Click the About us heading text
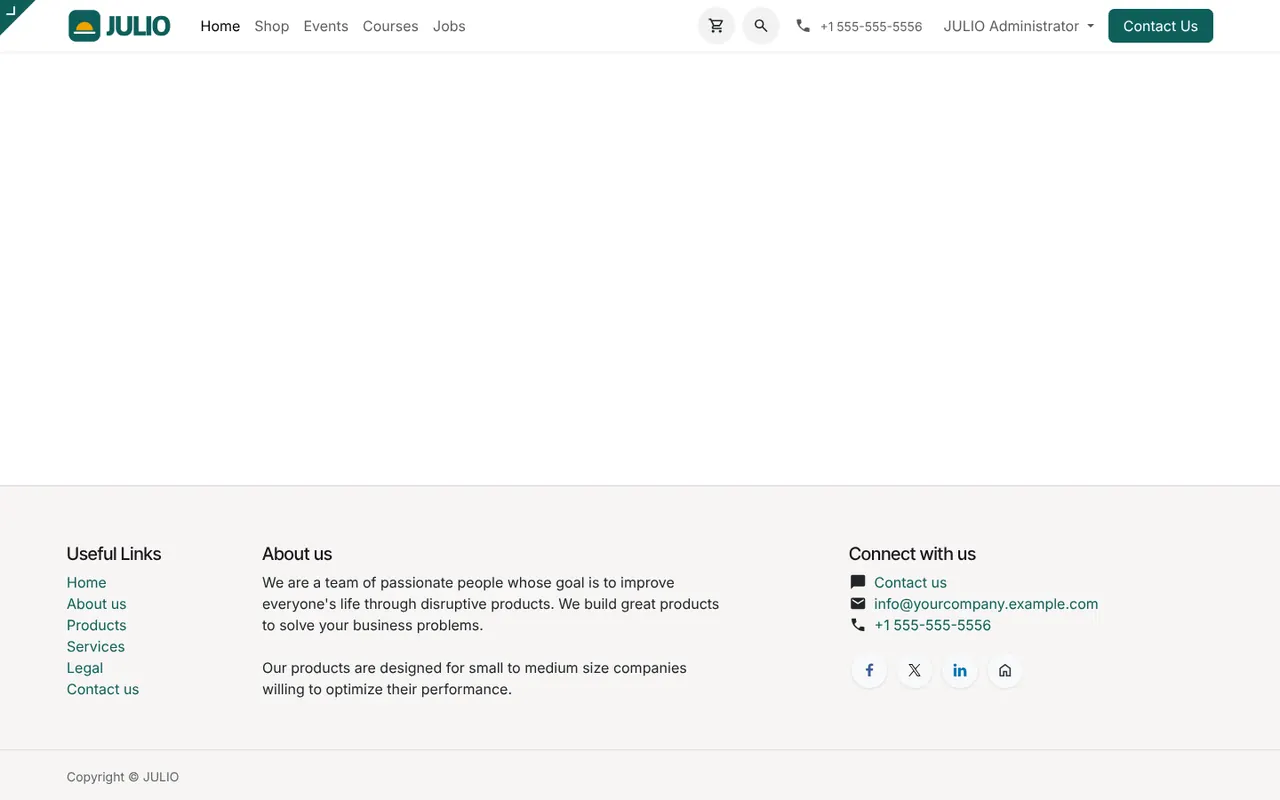The width and height of the screenshot is (1280, 800). point(297,554)
